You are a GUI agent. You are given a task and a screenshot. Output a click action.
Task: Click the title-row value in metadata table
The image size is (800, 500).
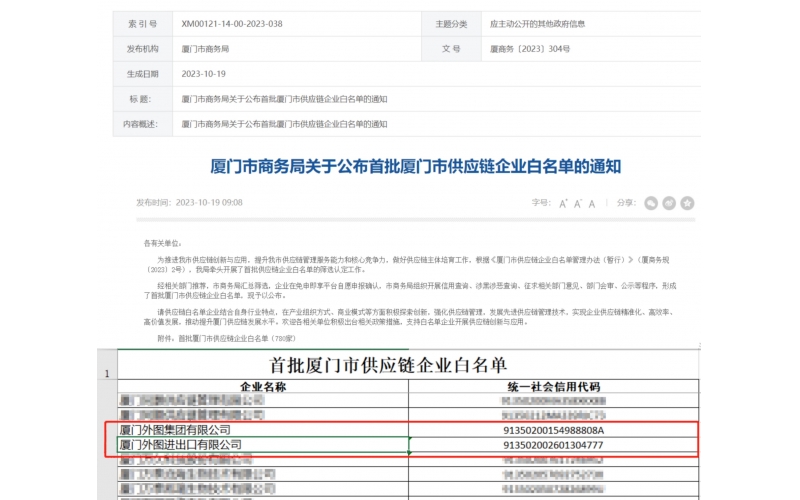pyautogui.click(x=284, y=99)
